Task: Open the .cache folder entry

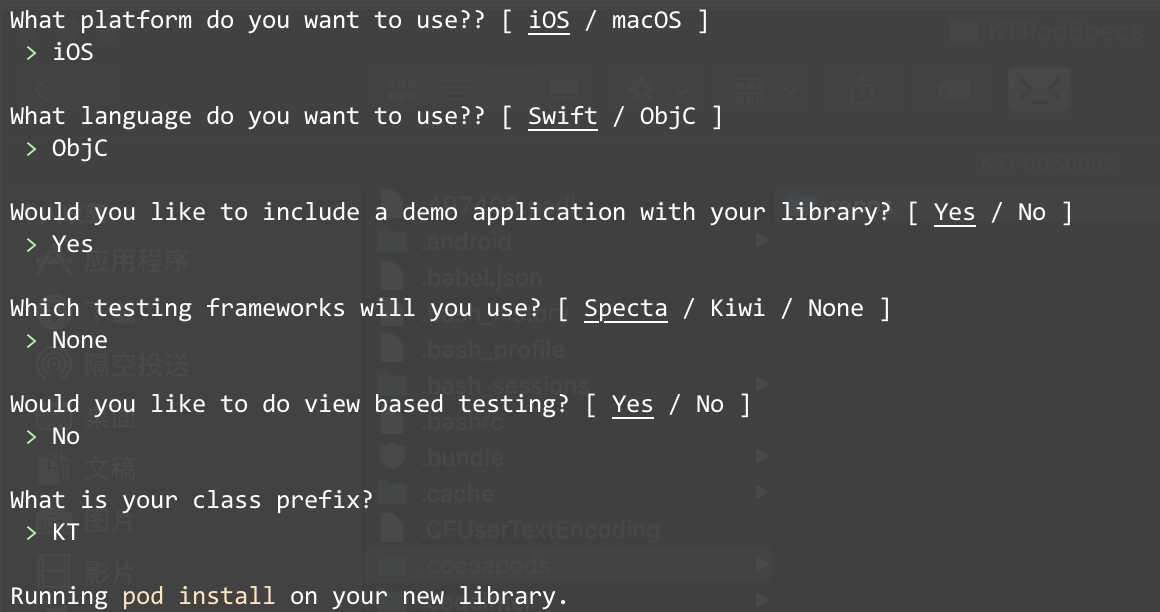Action: [459, 493]
